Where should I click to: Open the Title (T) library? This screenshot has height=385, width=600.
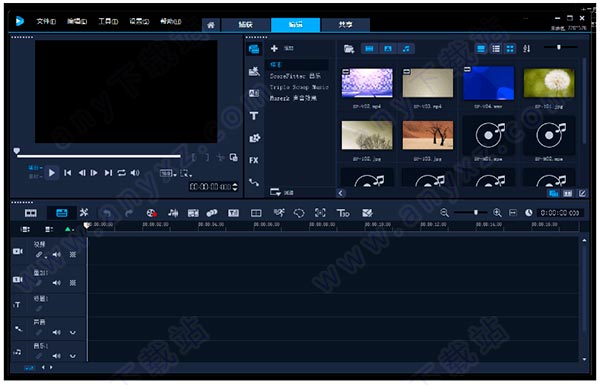pos(254,116)
